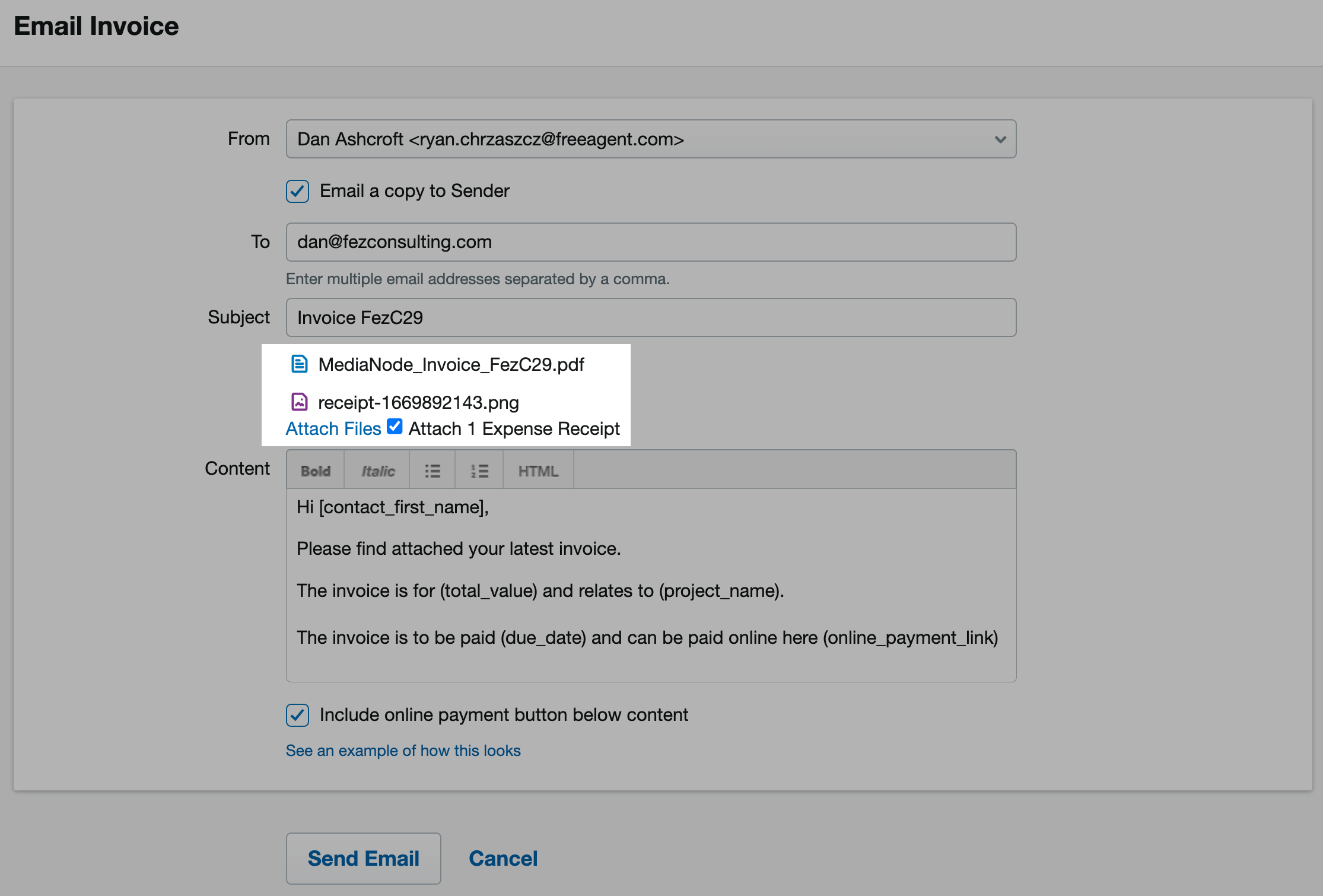This screenshot has width=1323, height=896.
Task: Focus the To email address field
Action: click(651, 242)
